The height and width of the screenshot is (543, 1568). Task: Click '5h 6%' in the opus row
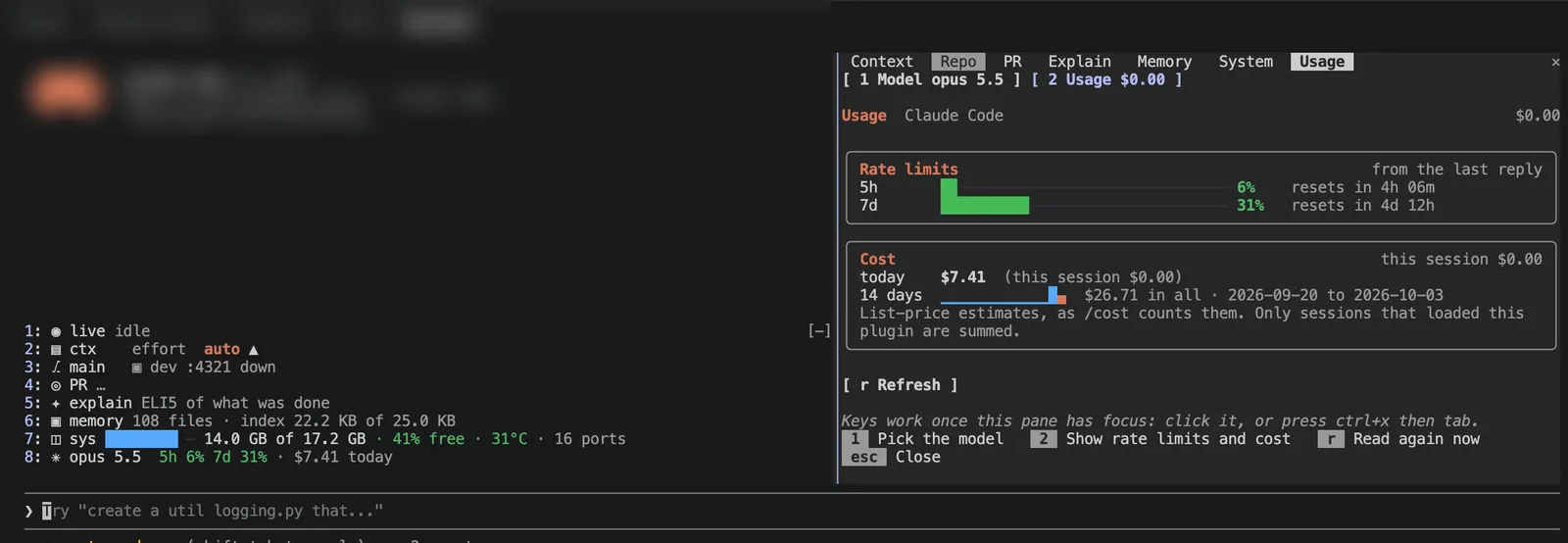pos(181,457)
